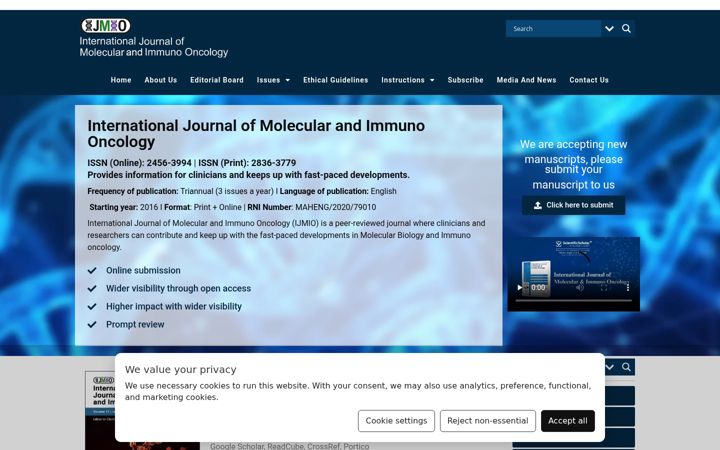
Task: Click the lower search magnifier icon below the video
Action: pyautogui.click(x=626, y=367)
